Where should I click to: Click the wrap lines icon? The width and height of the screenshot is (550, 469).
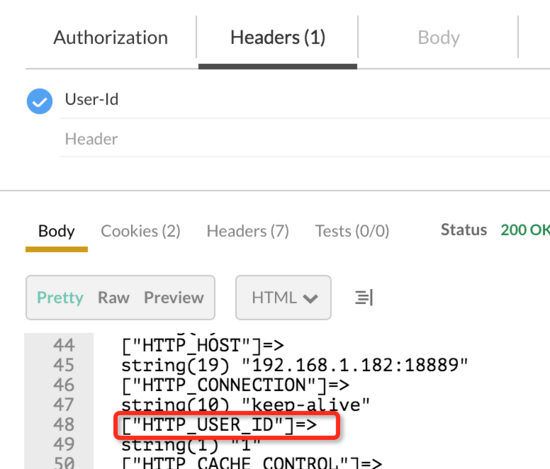364,297
